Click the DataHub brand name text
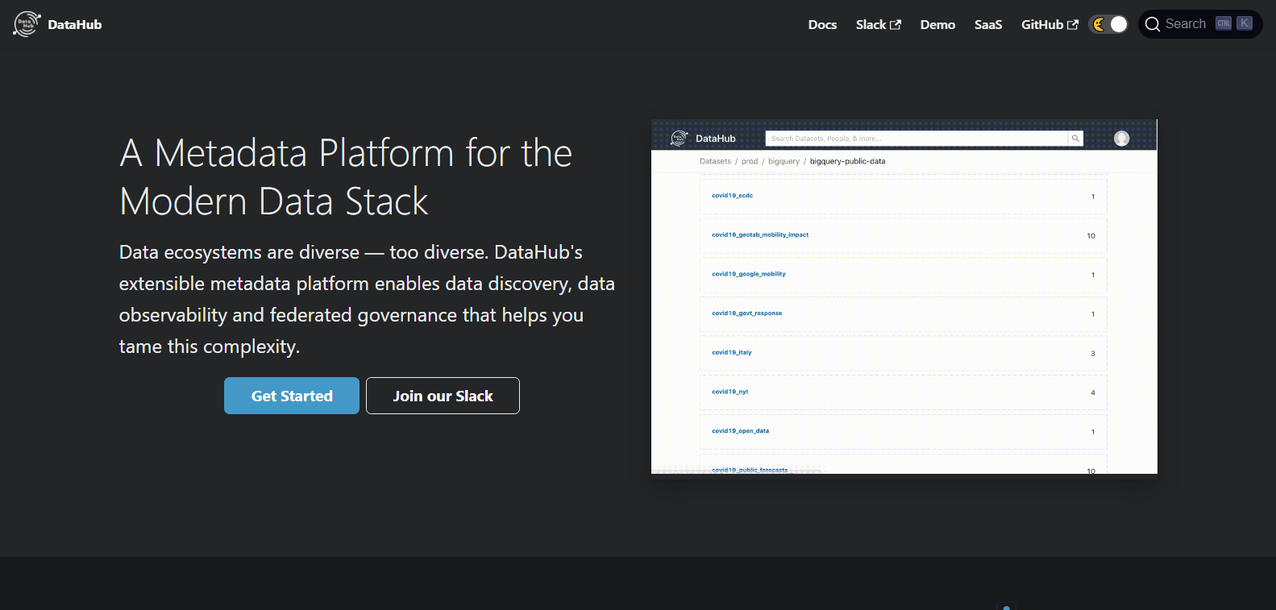Viewport: 1276px width, 610px height. click(x=75, y=24)
